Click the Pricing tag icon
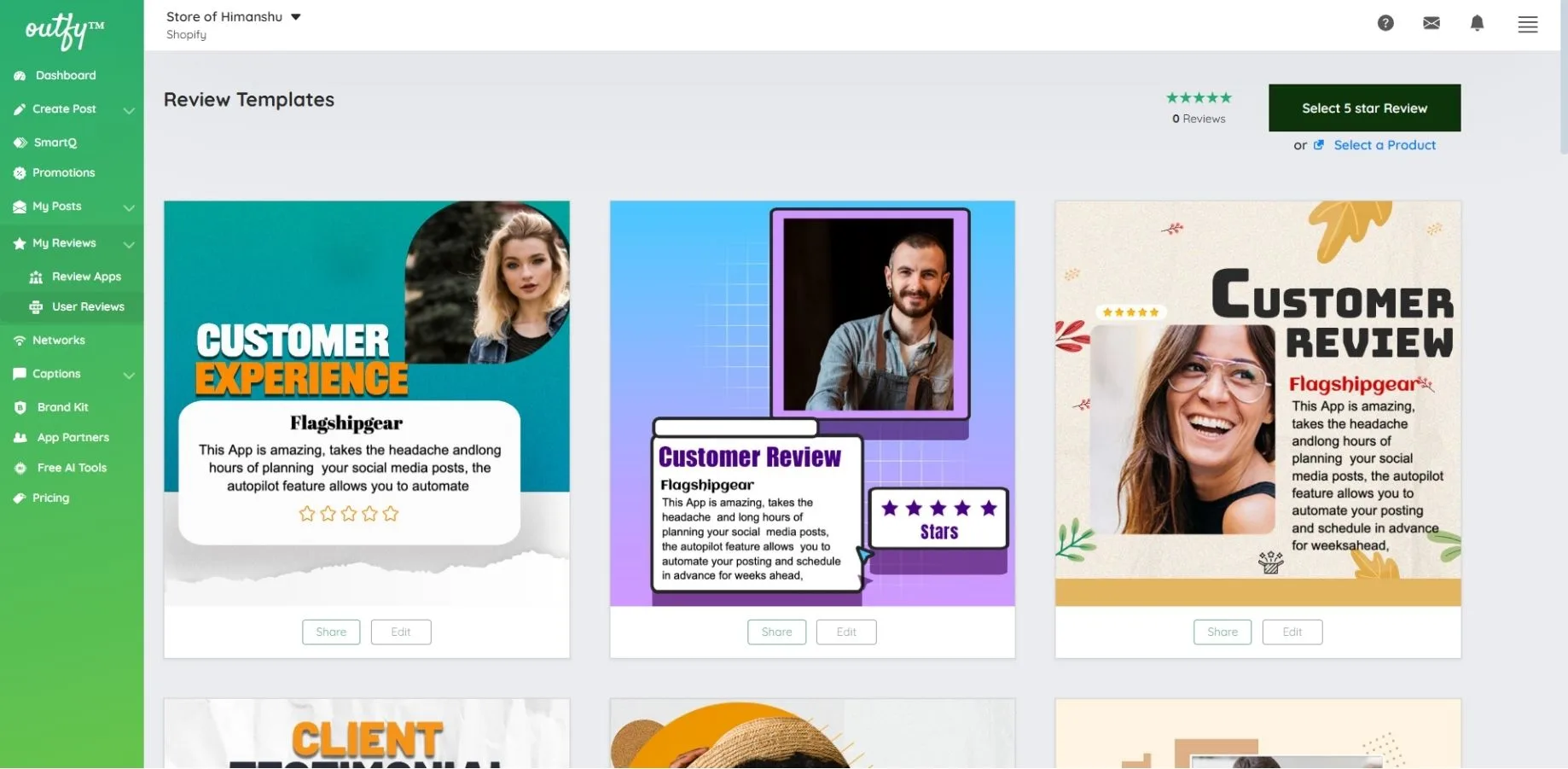 click(x=20, y=498)
